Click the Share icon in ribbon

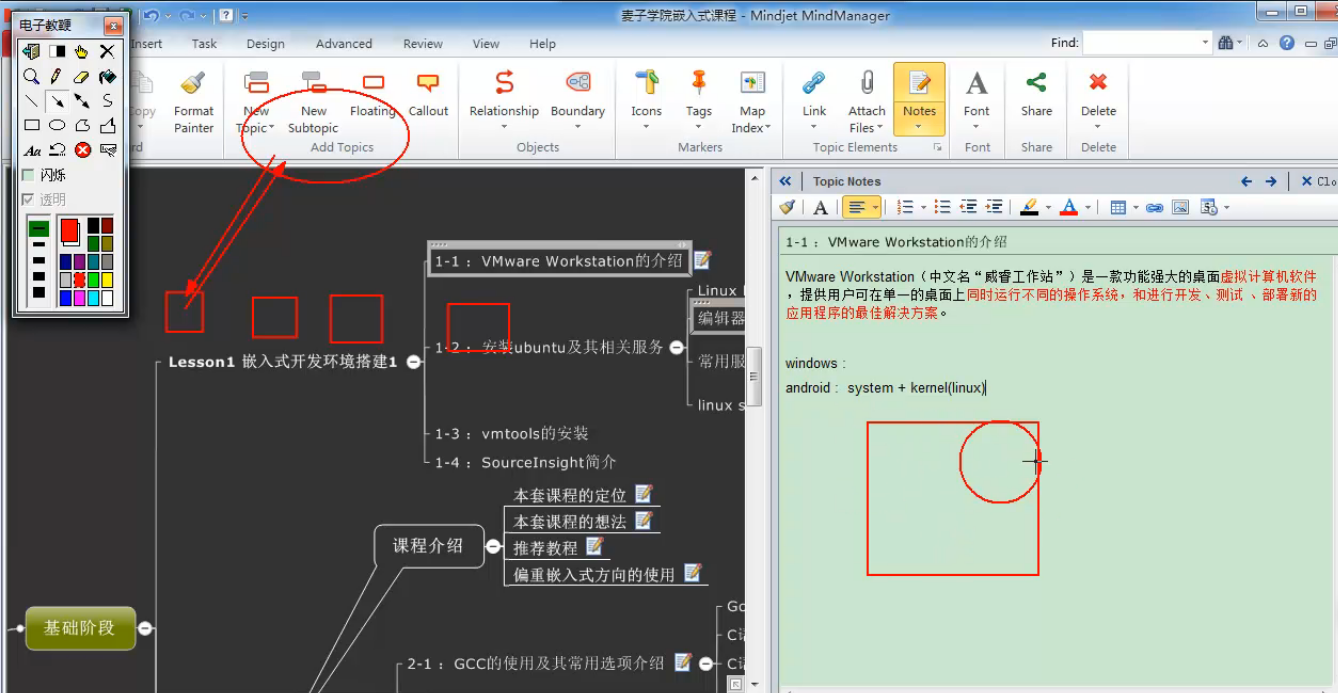[1036, 95]
